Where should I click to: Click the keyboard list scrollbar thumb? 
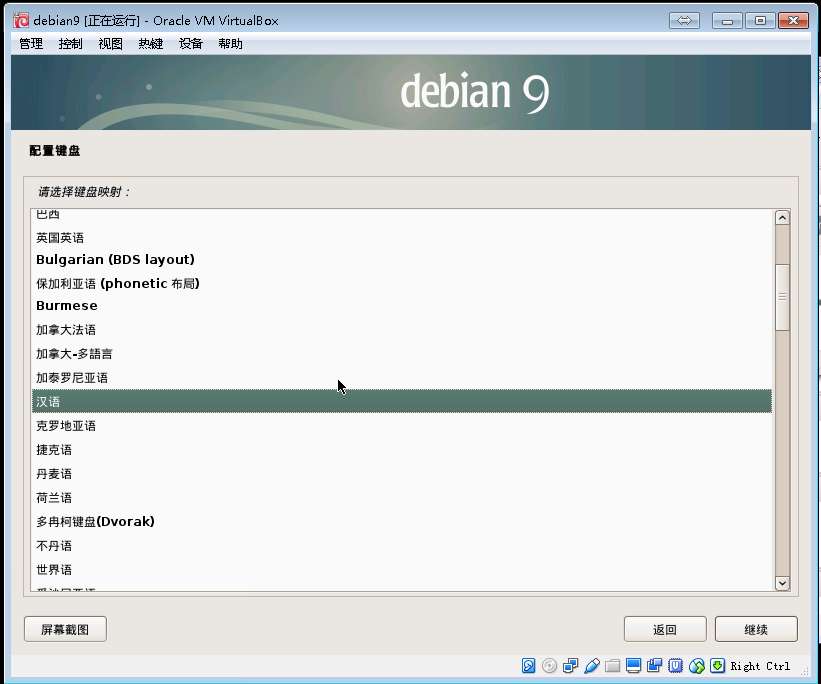click(782, 297)
